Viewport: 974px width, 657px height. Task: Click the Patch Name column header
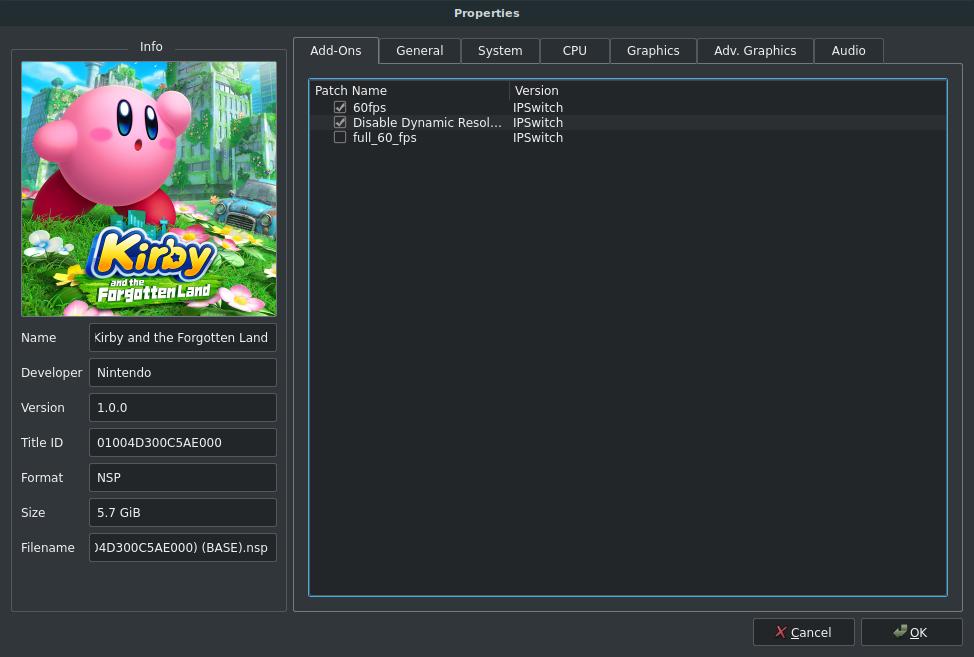pos(409,91)
